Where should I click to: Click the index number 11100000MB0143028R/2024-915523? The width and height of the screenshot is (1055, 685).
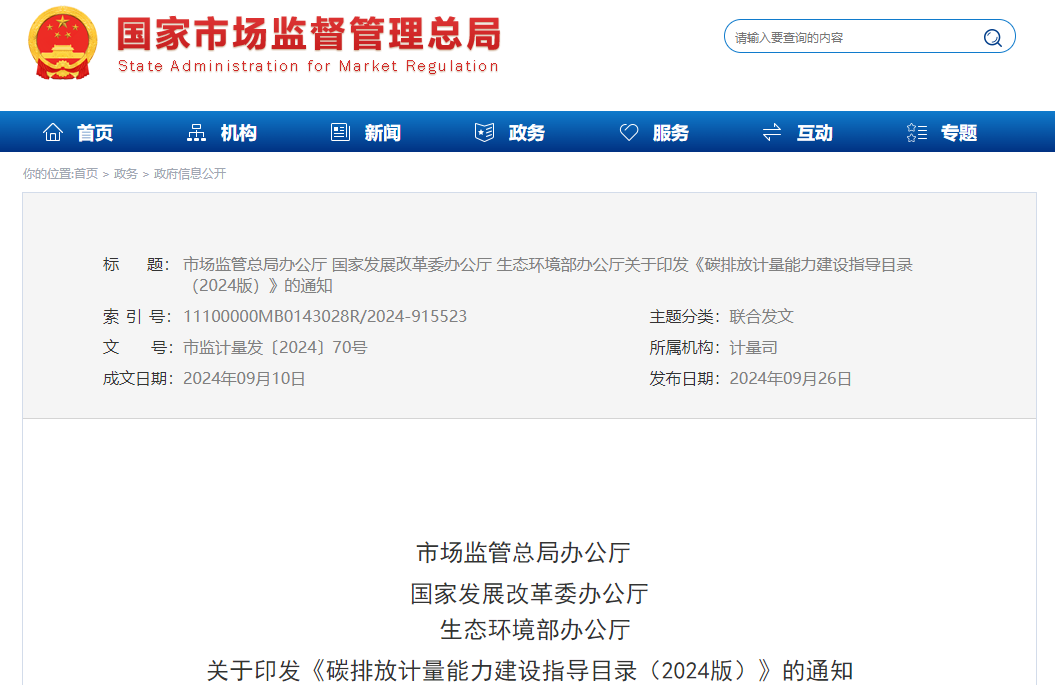point(325,316)
